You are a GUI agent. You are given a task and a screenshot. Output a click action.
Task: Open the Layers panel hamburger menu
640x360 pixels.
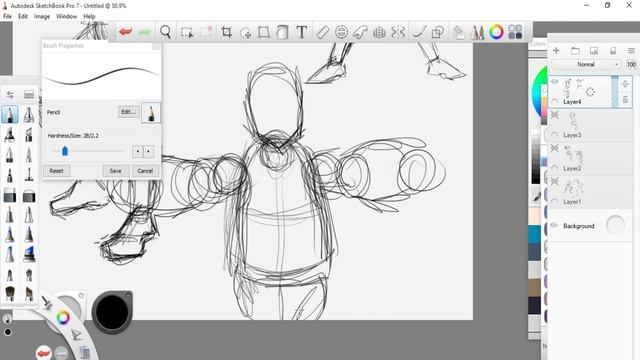tap(631, 51)
